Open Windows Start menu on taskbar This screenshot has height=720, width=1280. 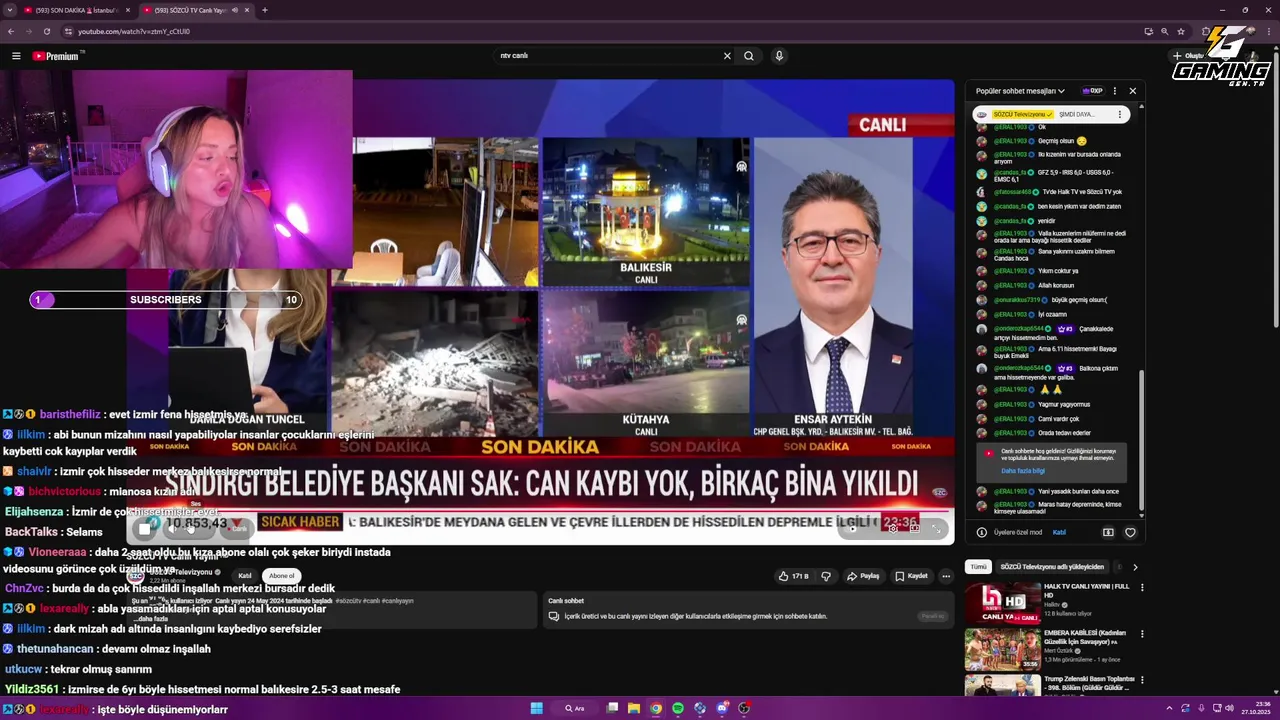pos(536,708)
